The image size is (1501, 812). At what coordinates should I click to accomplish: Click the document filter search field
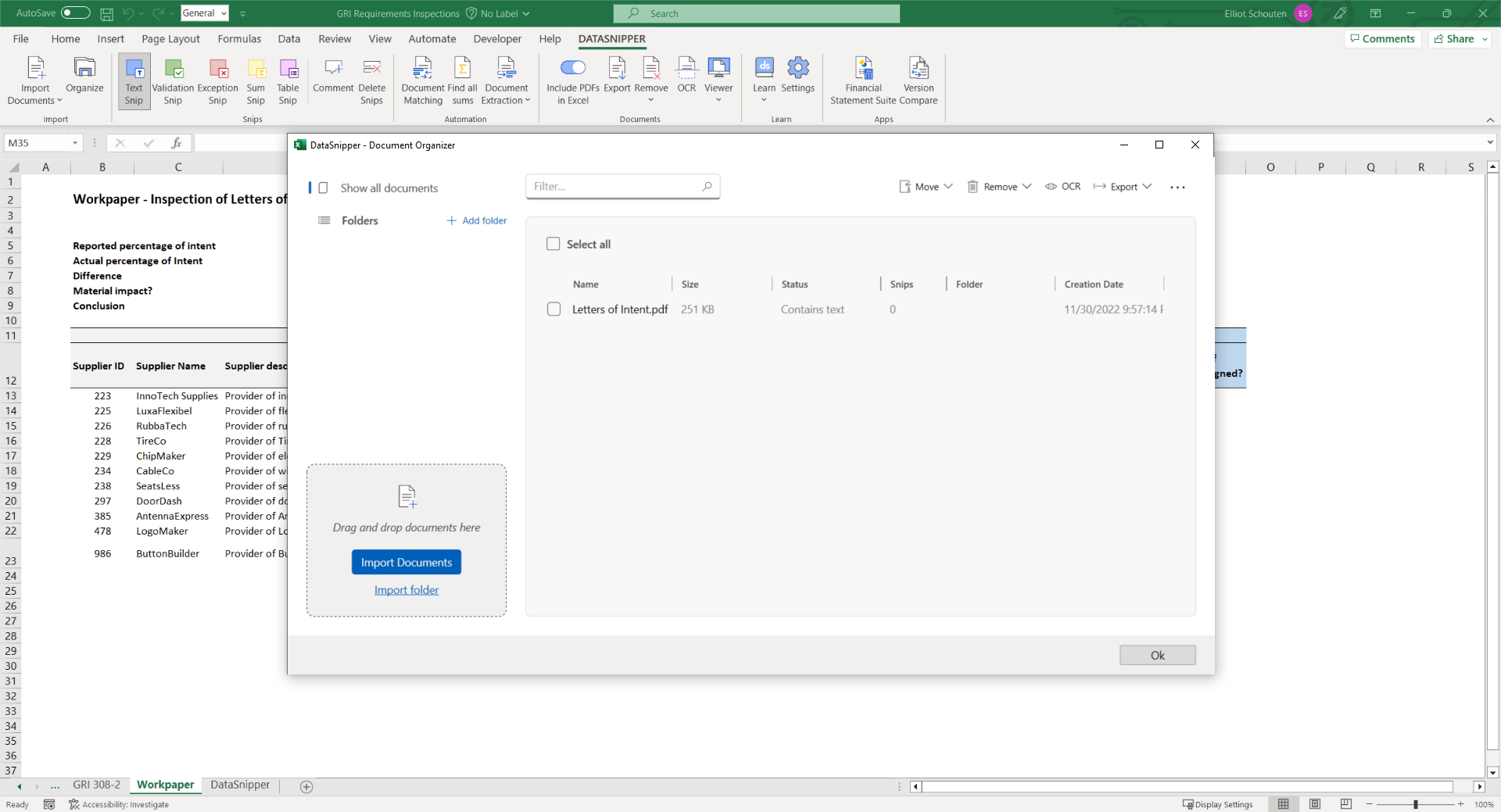[x=618, y=186]
